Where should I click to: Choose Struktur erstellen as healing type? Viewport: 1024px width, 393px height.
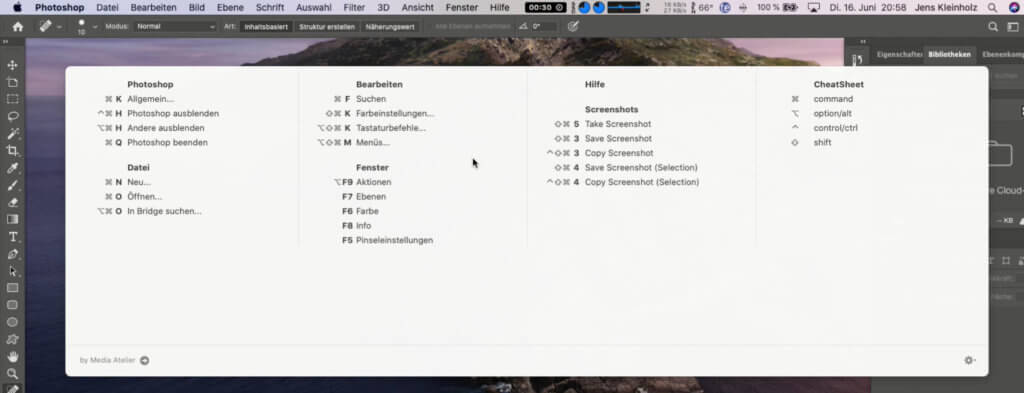coord(327,27)
